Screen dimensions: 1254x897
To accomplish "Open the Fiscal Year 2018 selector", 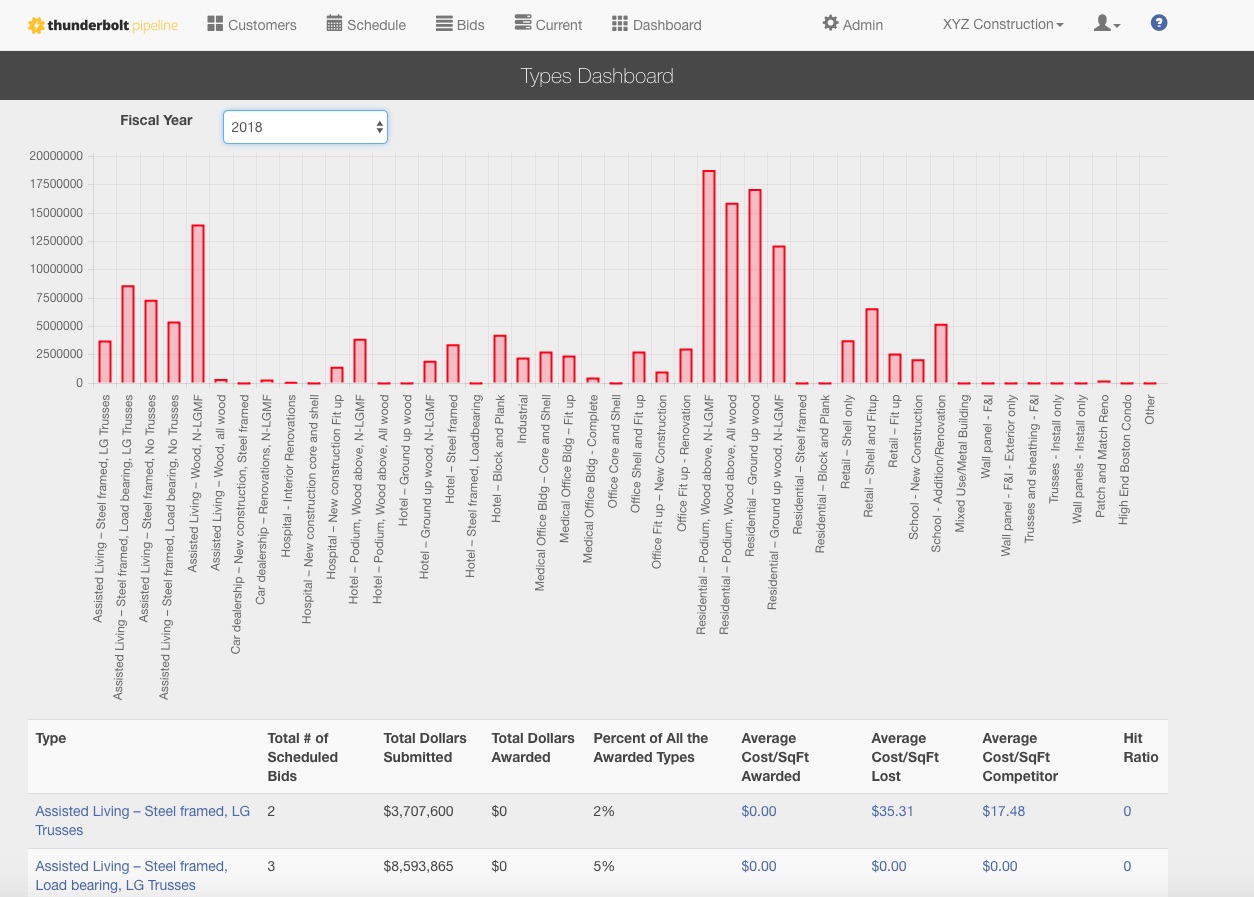I will 305,127.
